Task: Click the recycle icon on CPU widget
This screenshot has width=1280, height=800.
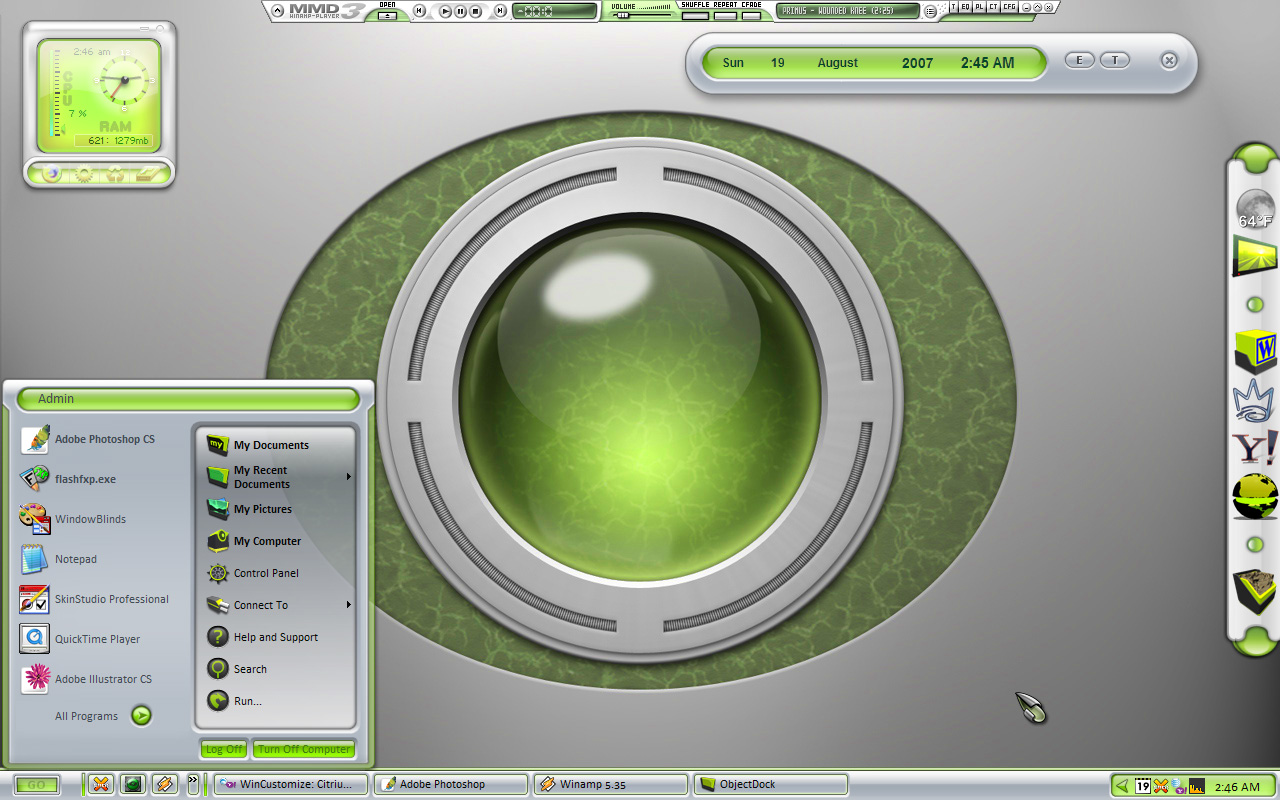Action: (x=116, y=174)
